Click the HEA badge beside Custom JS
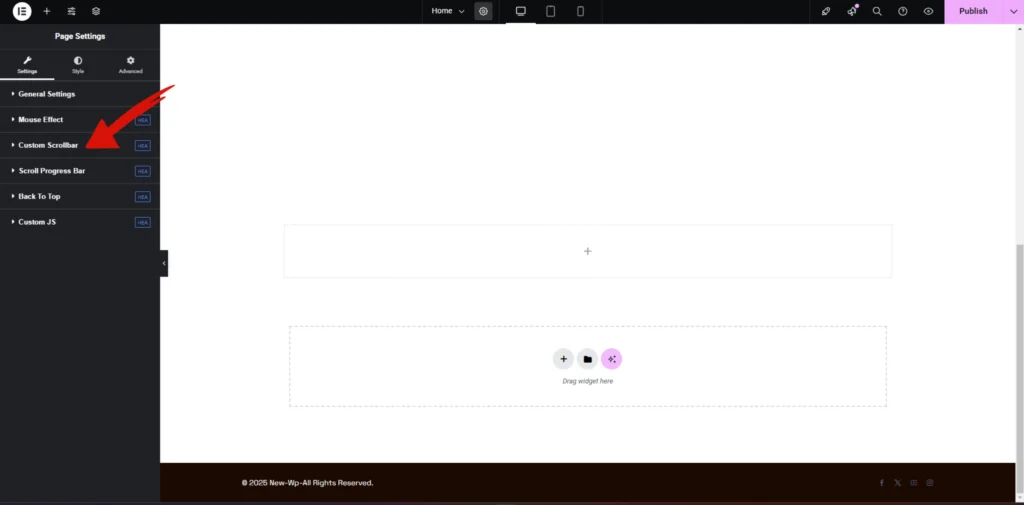The height and width of the screenshot is (505, 1024). coord(142,222)
